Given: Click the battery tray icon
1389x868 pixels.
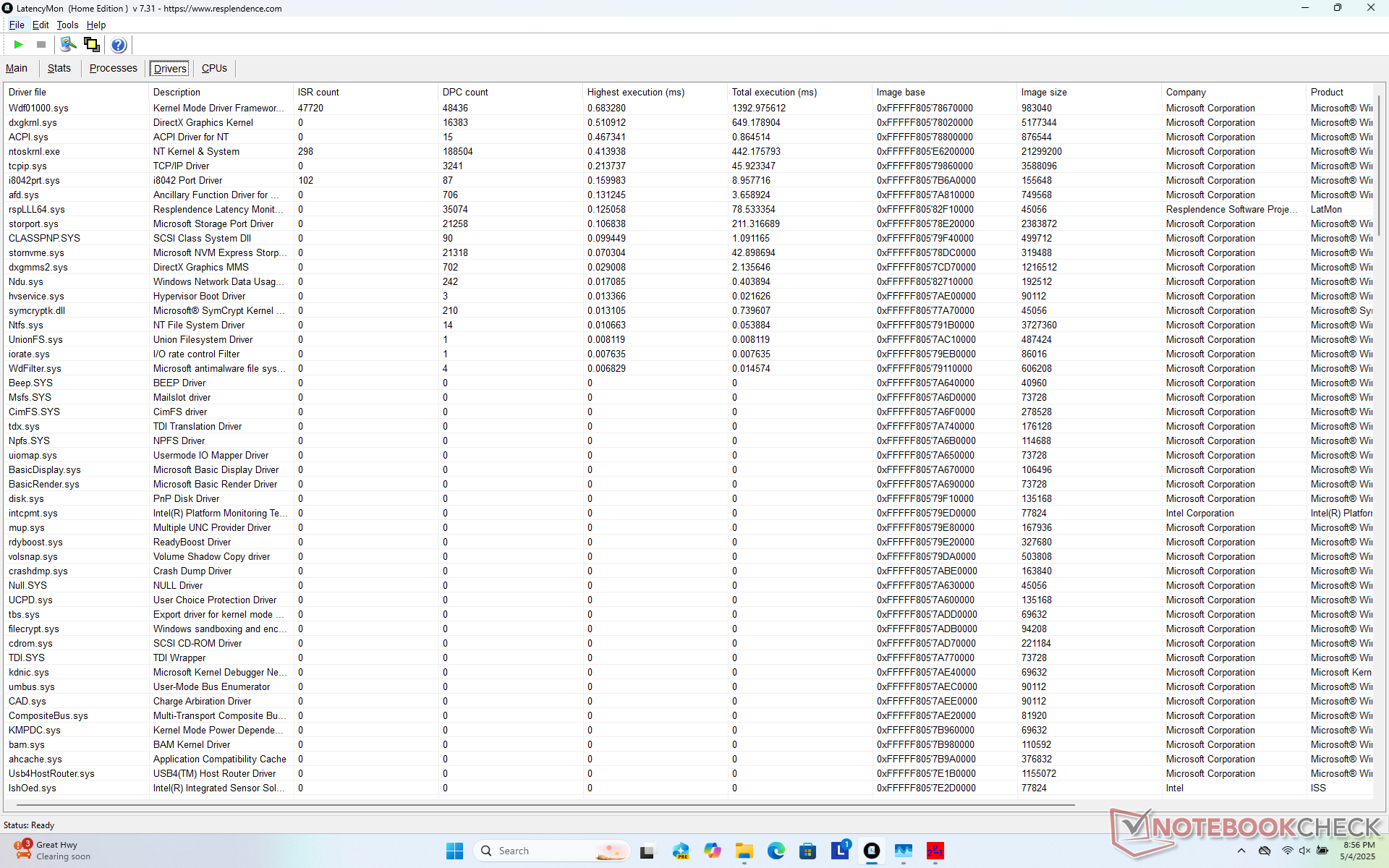Looking at the screenshot, I should (1322, 851).
